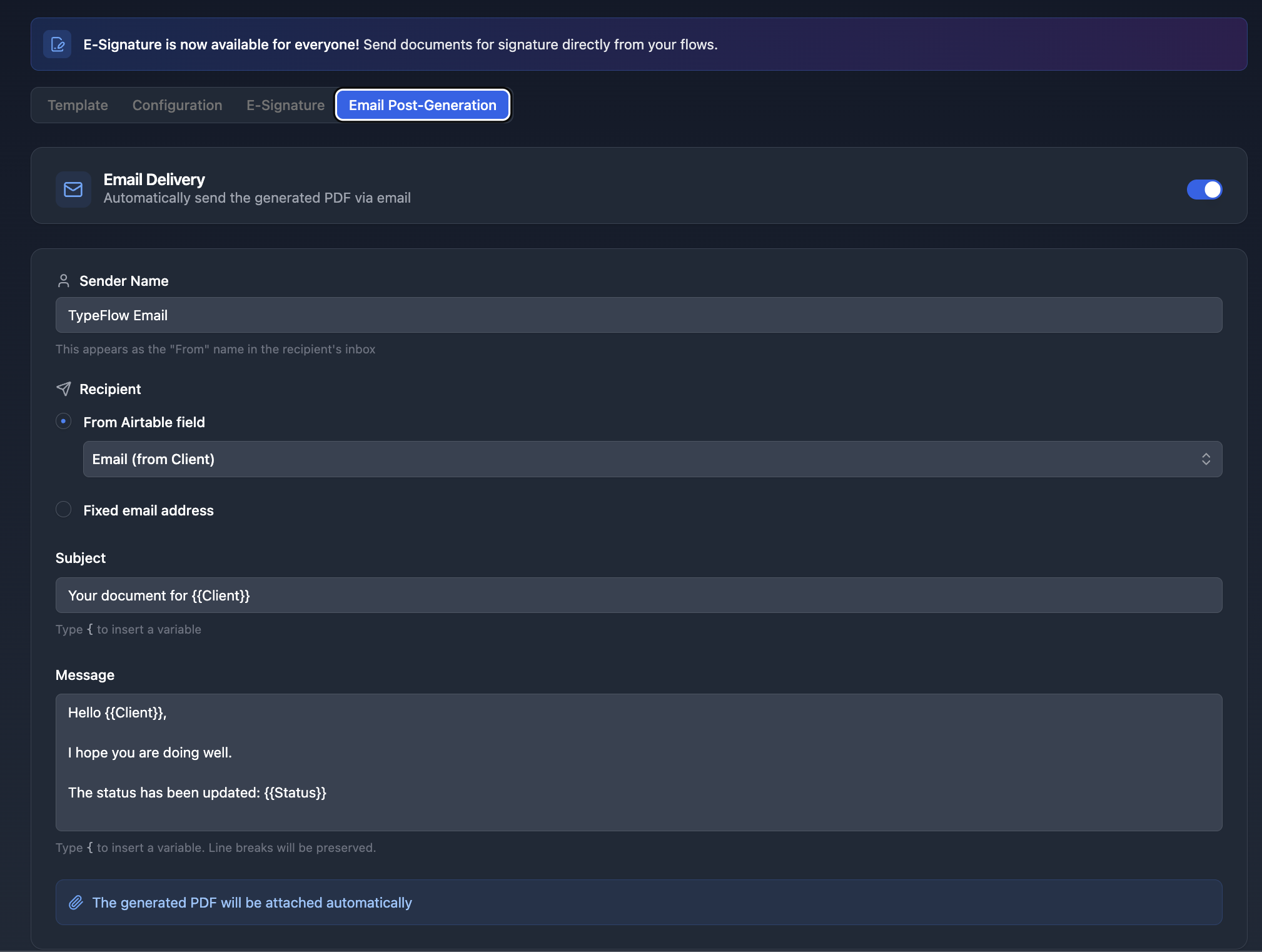Click the Fixed email address label
The height and width of the screenshot is (952, 1262).
click(148, 510)
